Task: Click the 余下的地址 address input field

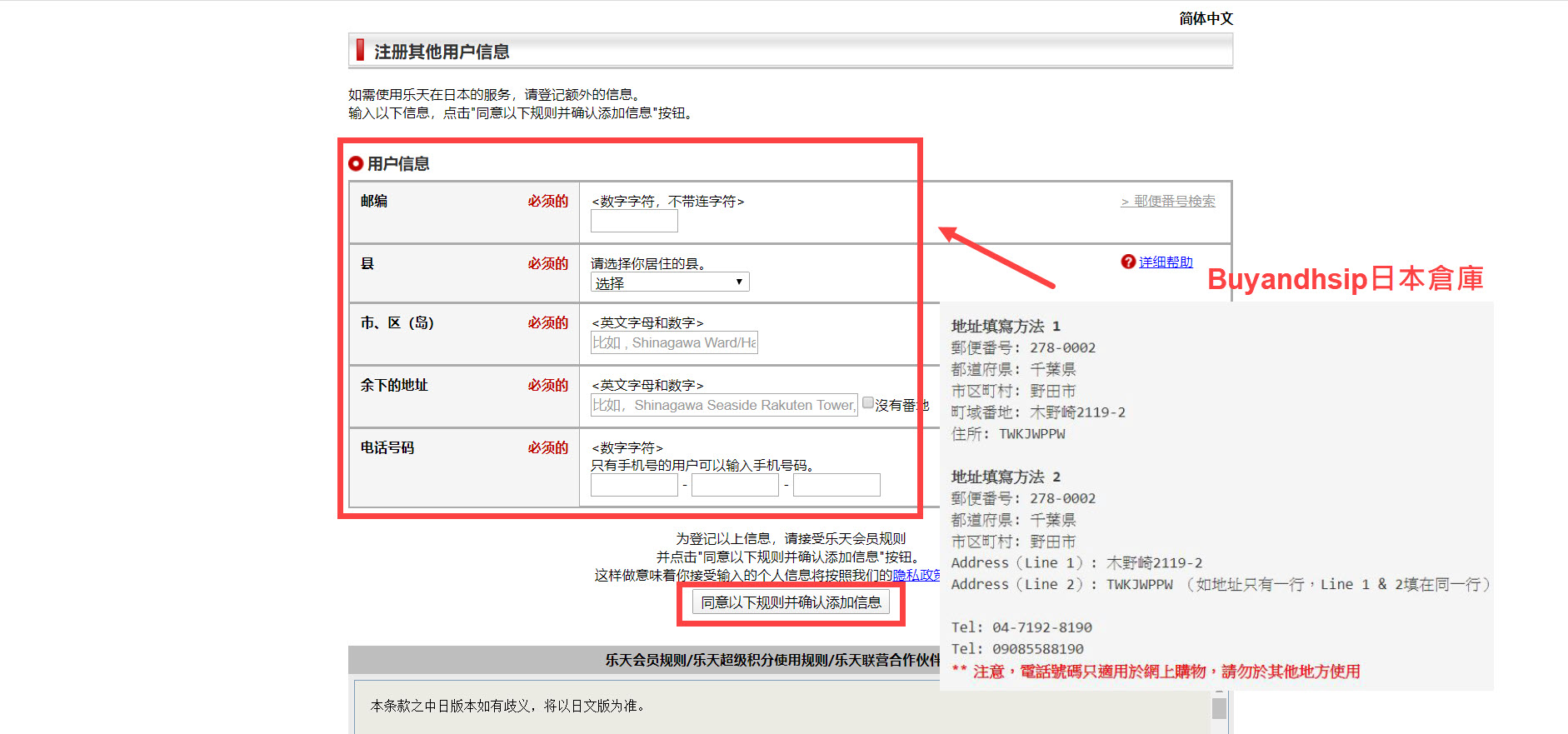Action: (x=724, y=405)
